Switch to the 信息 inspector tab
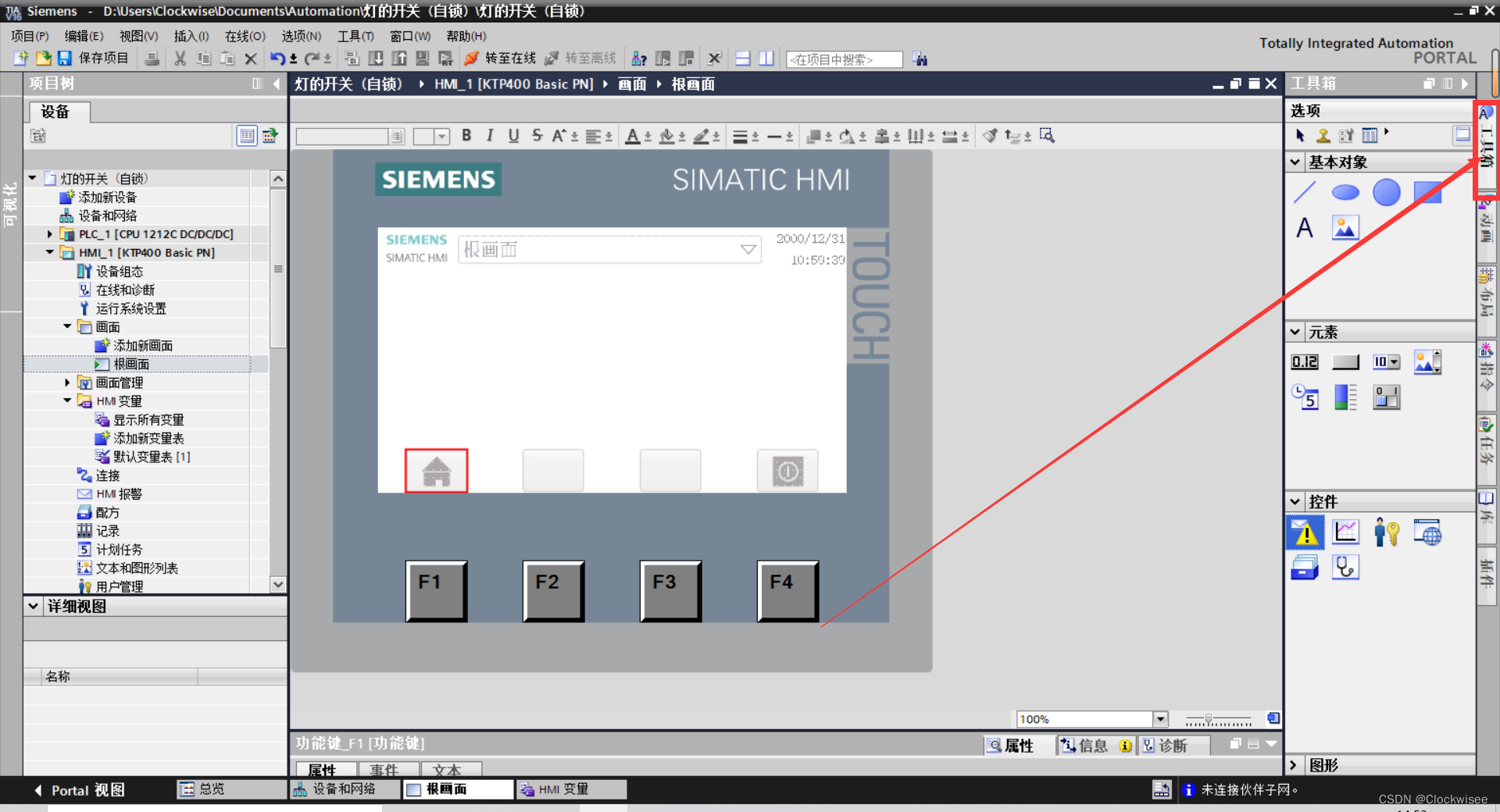Image resolution: width=1500 pixels, height=812 pixels. [1095, 746]
